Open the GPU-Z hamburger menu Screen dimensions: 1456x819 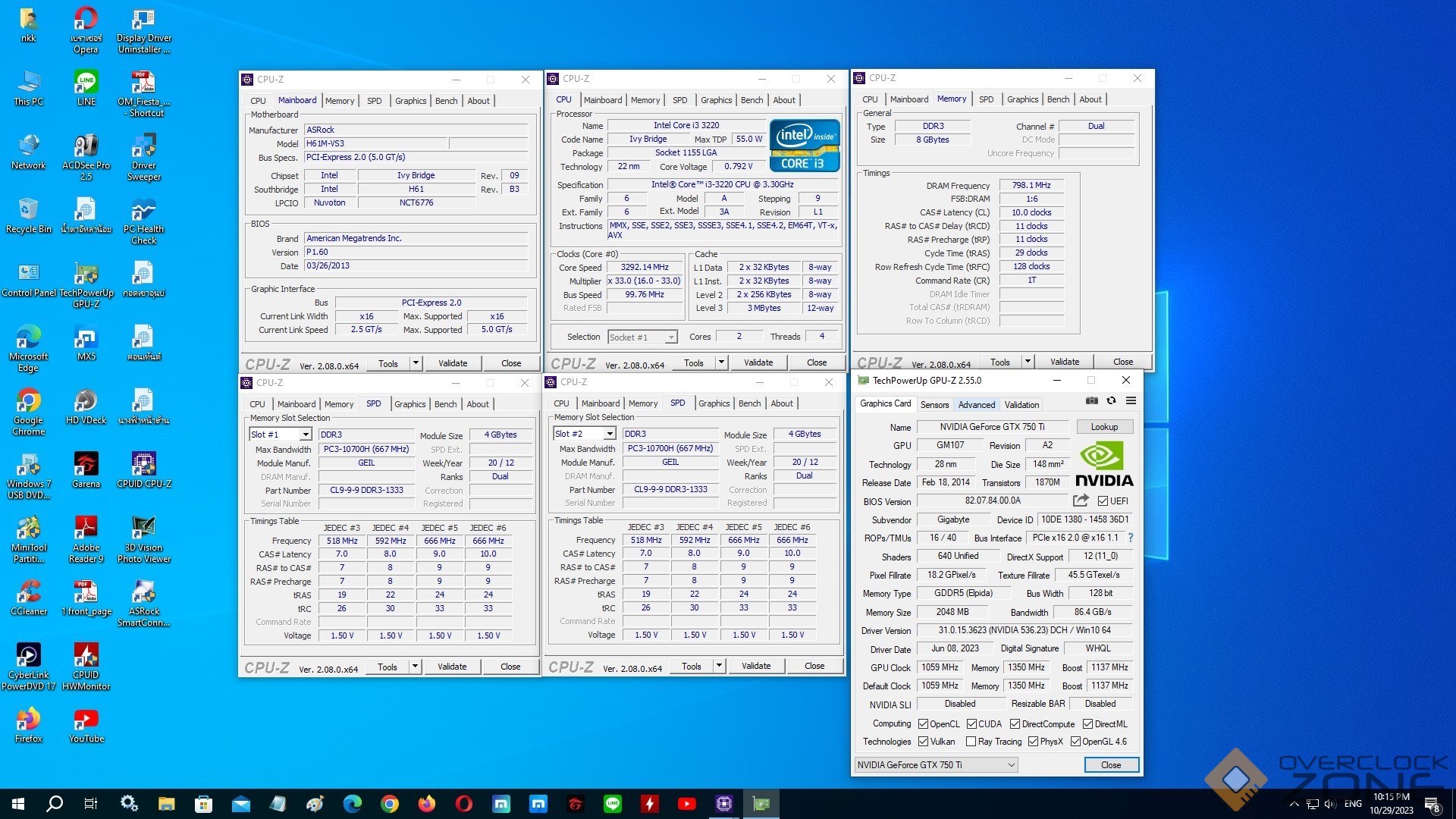pos(1131,400)
